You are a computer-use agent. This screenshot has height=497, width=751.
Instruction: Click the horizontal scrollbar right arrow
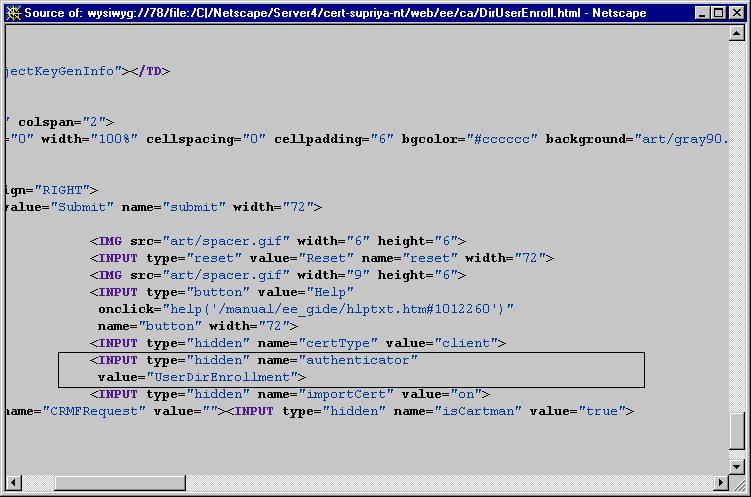720,483
